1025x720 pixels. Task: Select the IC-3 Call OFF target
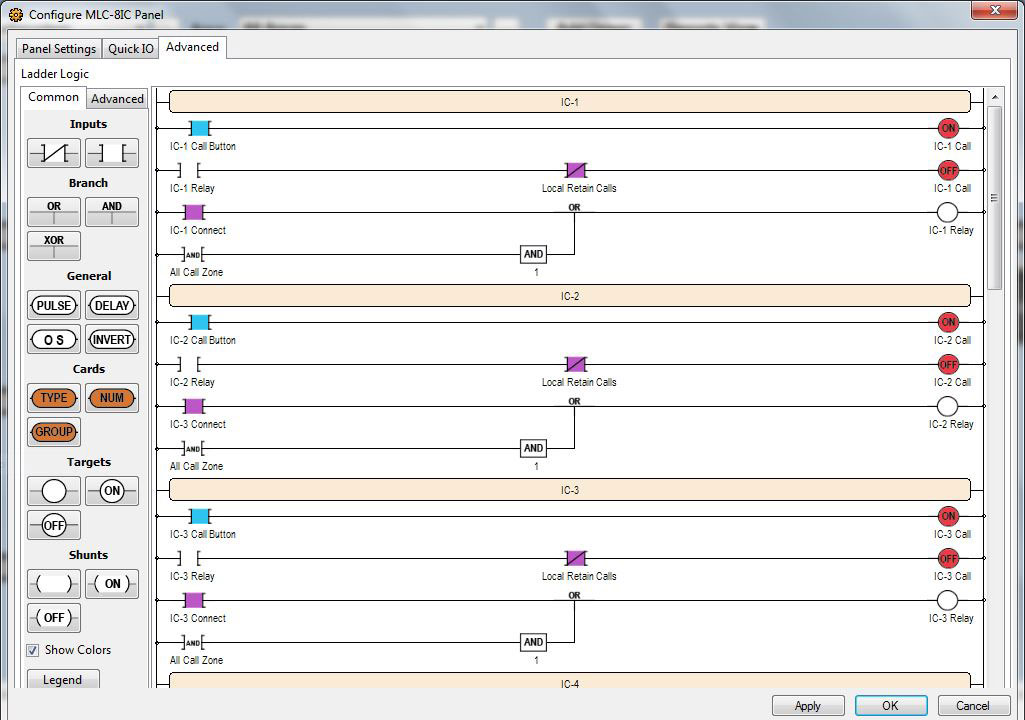[x=948, y=558]
